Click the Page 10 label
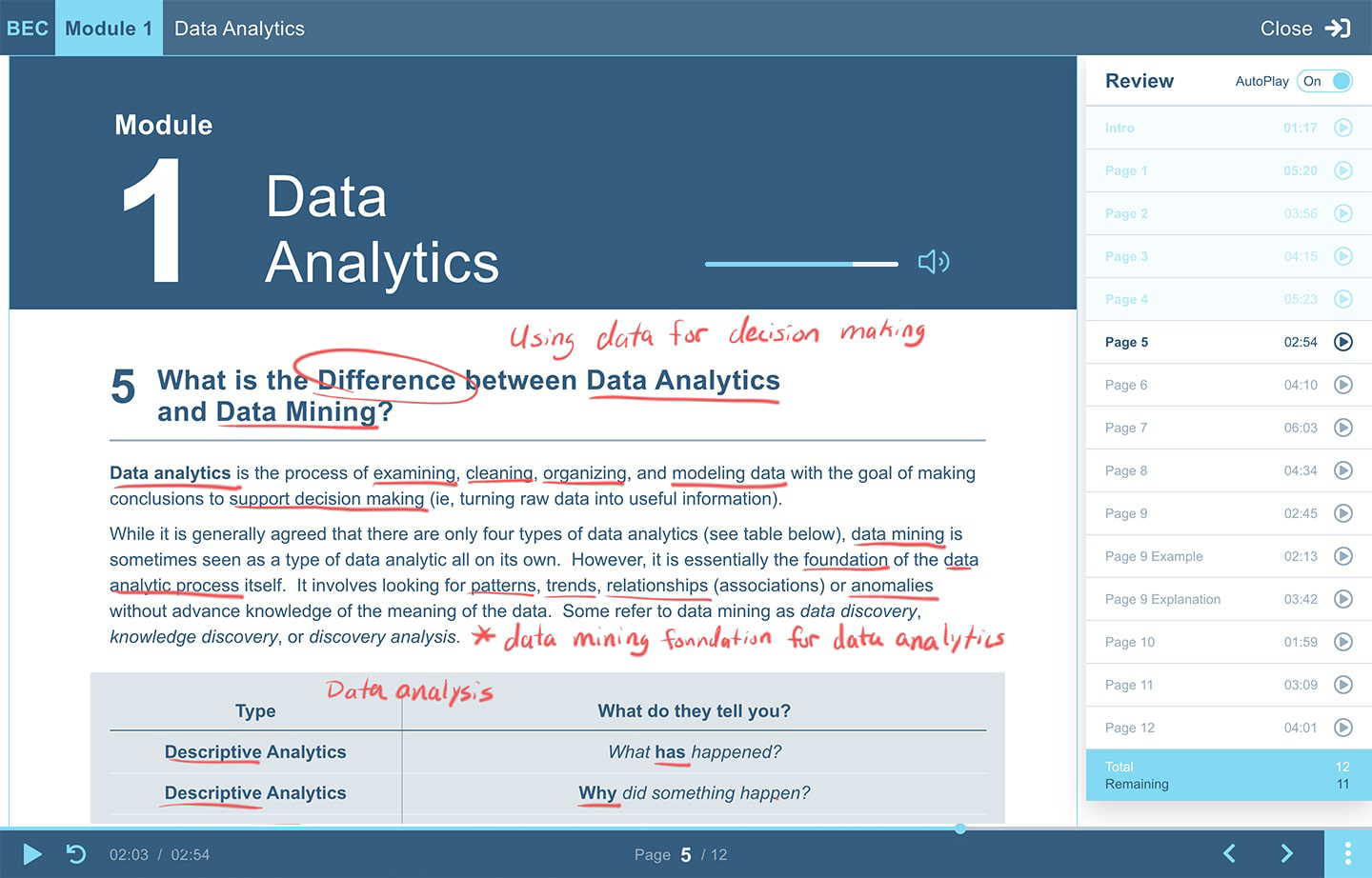This screenshot has width=1372, height=878. pos(1130,642)
